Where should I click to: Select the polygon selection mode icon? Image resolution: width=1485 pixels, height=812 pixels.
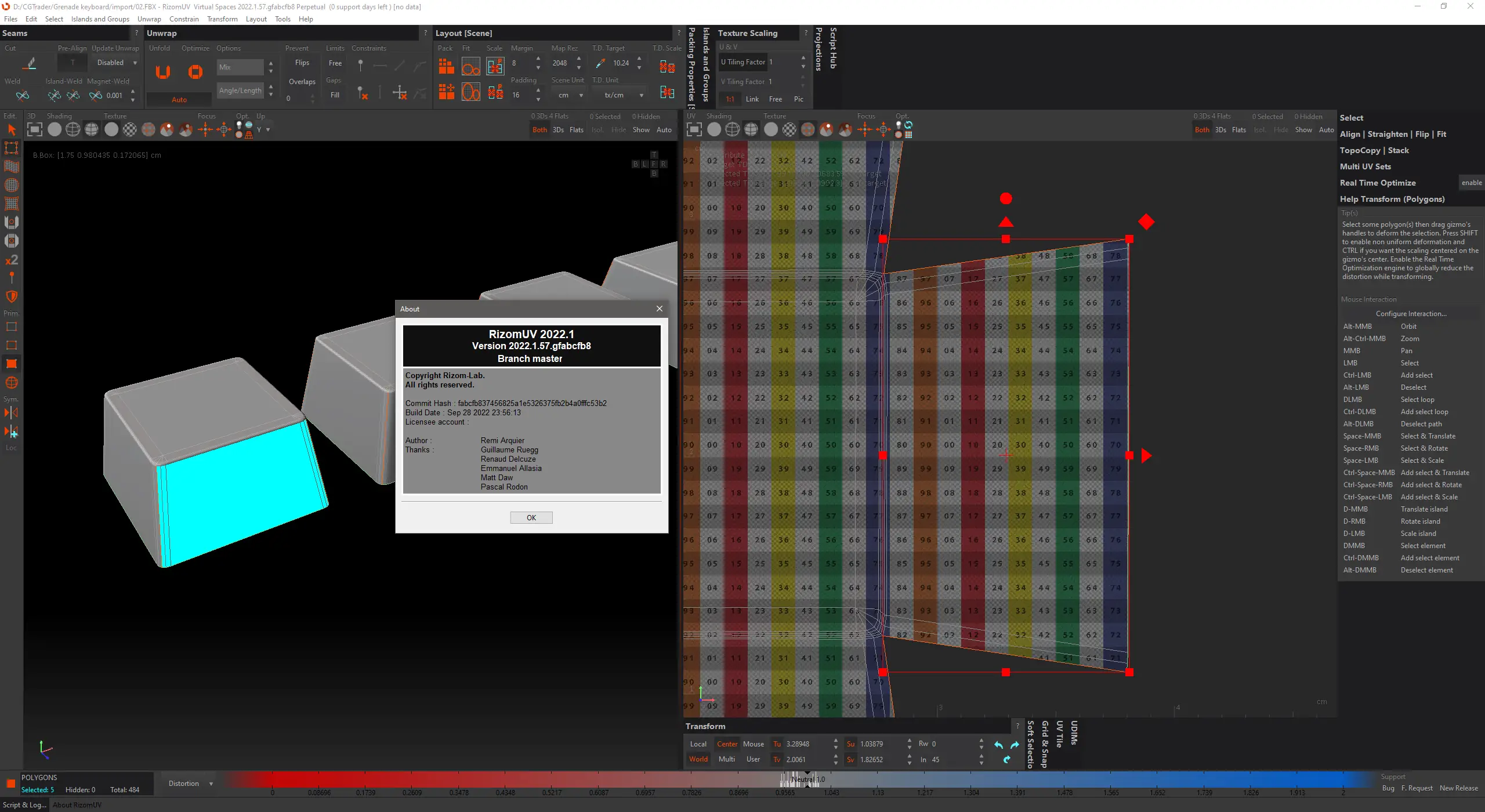pyautogui.click(x=11, y=364)
